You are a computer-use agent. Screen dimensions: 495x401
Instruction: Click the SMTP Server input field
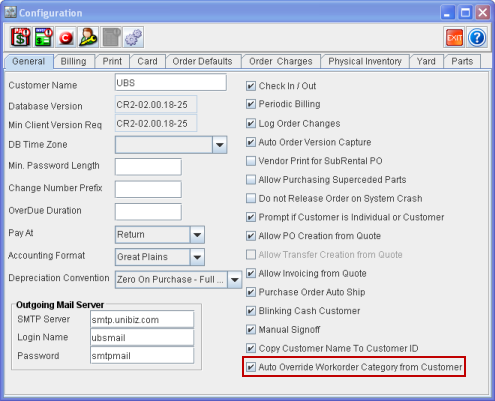click(x=142, y=320)
